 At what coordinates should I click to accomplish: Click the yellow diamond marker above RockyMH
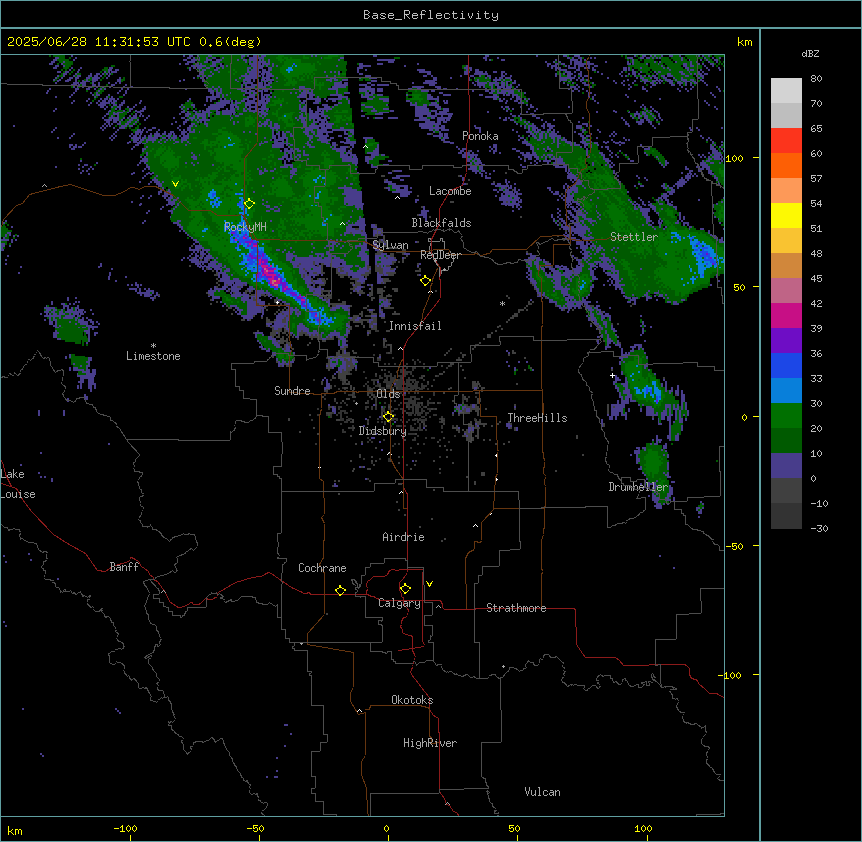[249, 204]
